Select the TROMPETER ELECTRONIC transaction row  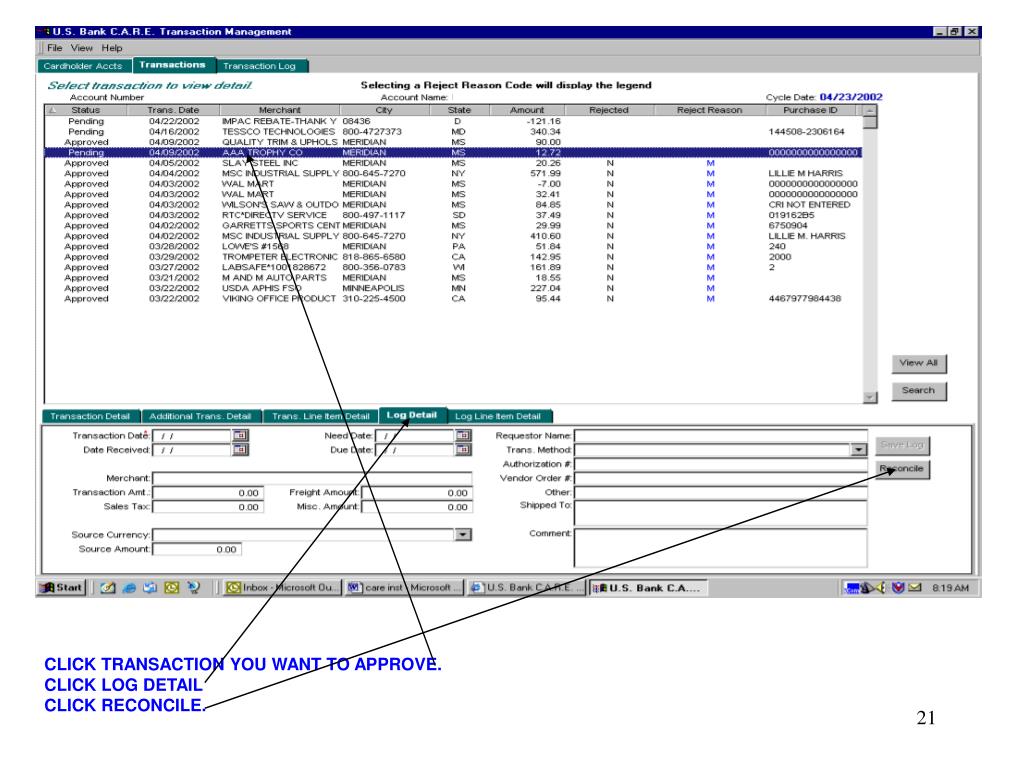coord(453,257)
